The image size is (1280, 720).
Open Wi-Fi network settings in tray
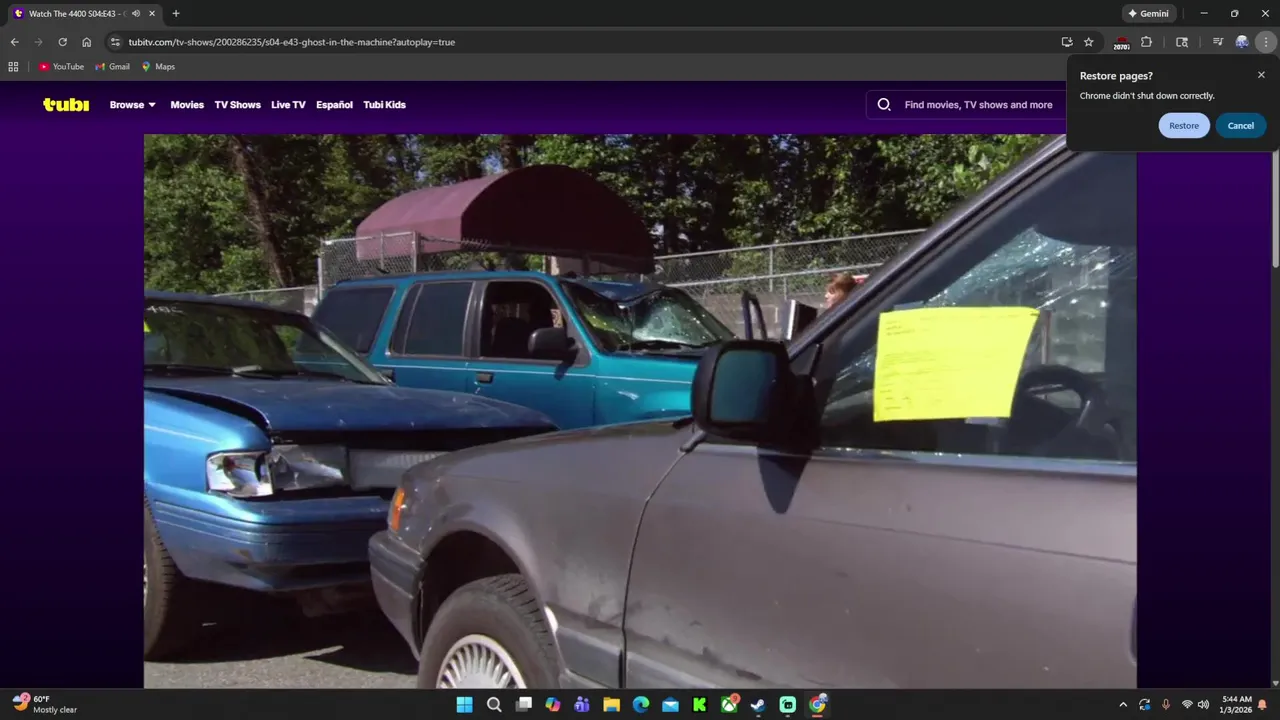[1187, 705]
